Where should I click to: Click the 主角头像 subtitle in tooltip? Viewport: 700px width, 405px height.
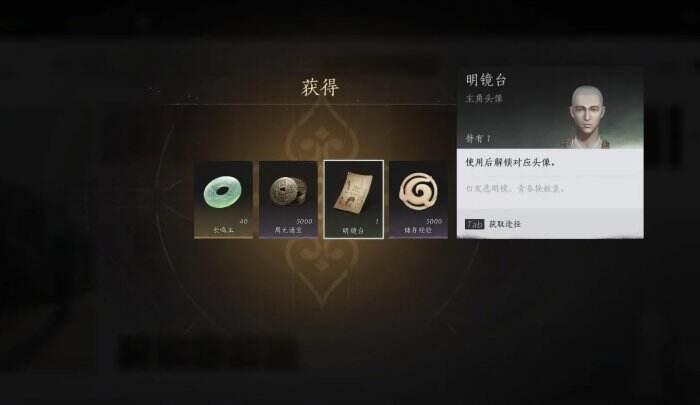coord(484,99)
